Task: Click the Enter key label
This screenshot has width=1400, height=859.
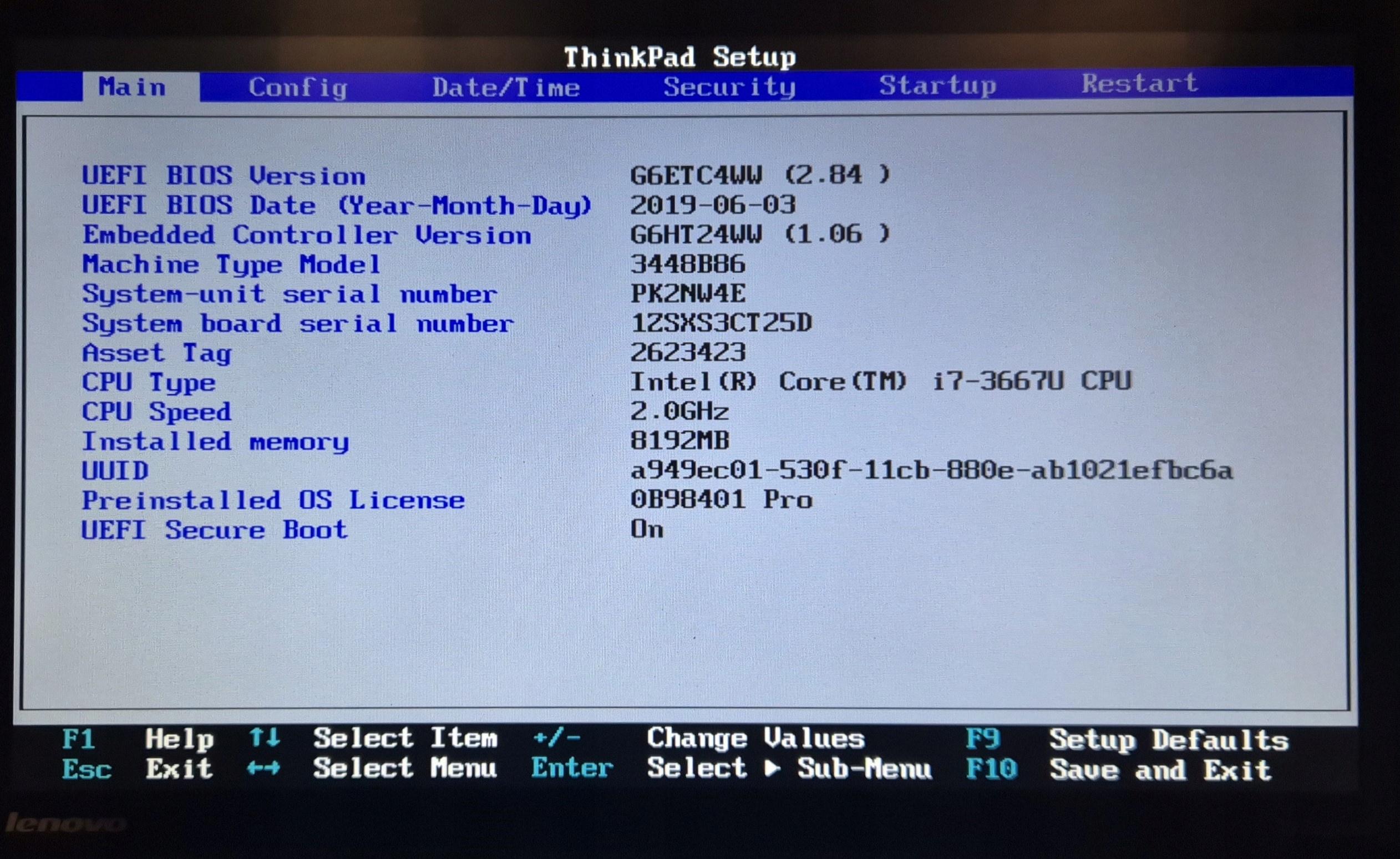Action: click(x=572, y=769)
